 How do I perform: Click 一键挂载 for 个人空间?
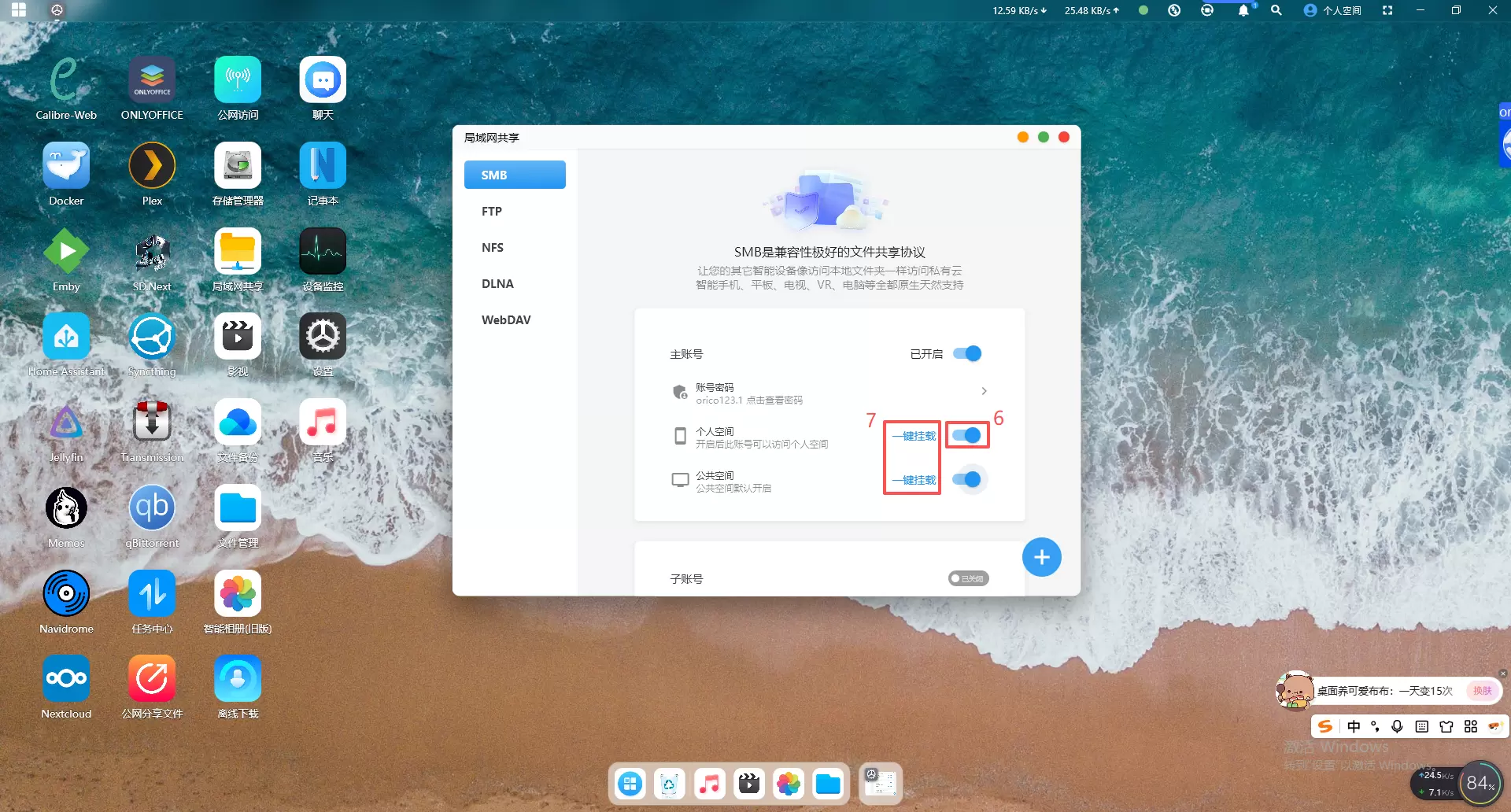913,436
